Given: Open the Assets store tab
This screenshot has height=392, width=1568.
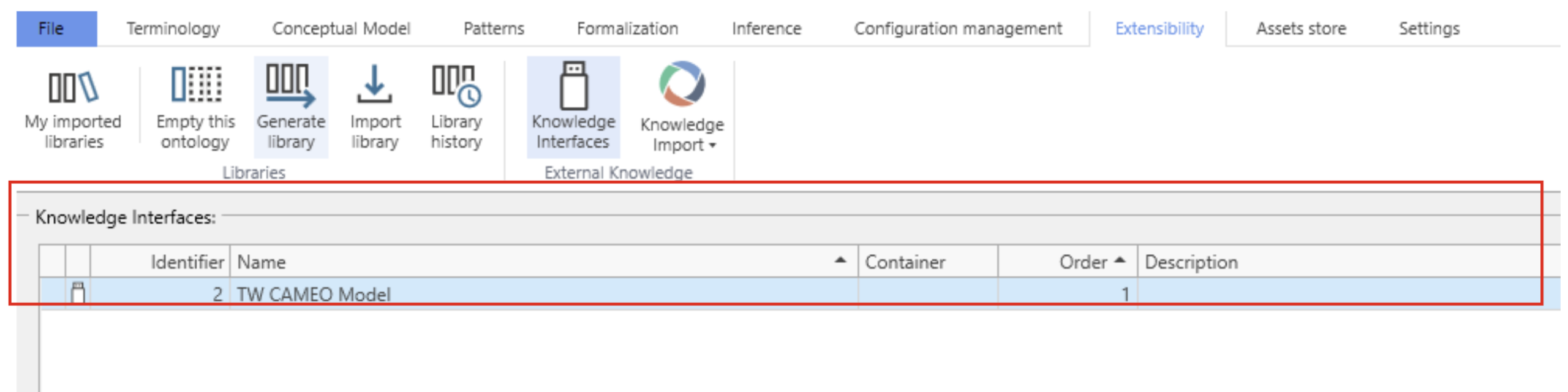Looking at the screenshot, I should [x=1301, y=28].
